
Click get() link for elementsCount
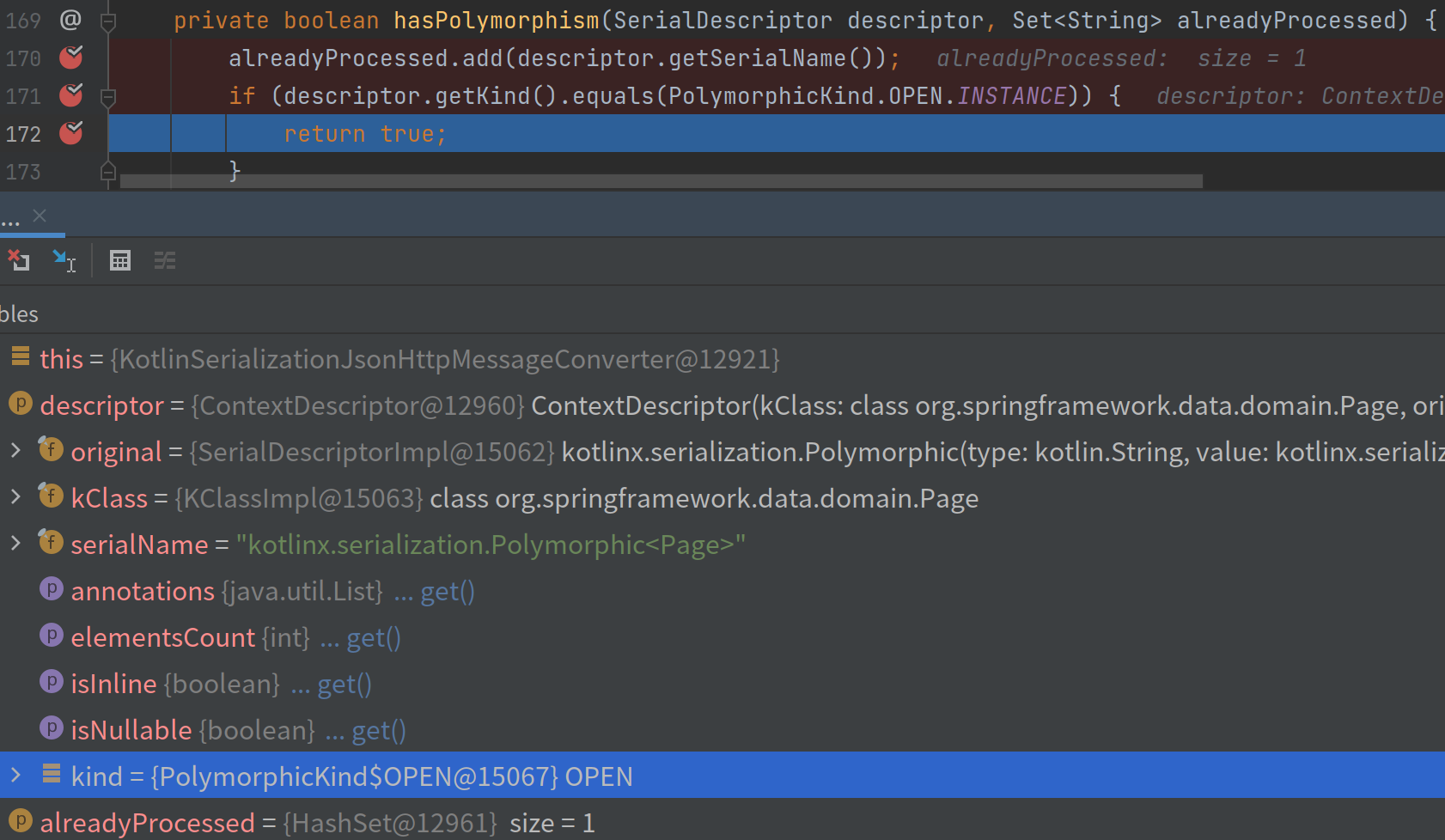point(374,637)
